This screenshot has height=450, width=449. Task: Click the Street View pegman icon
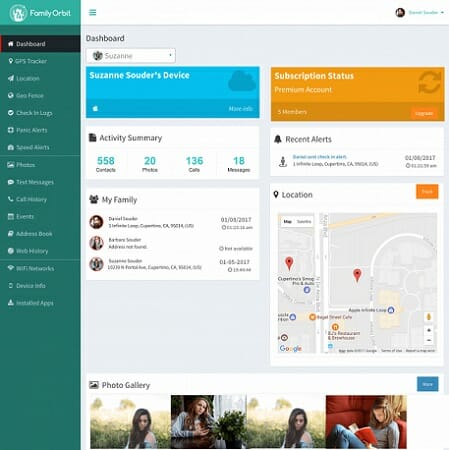[x=429, y=317]
